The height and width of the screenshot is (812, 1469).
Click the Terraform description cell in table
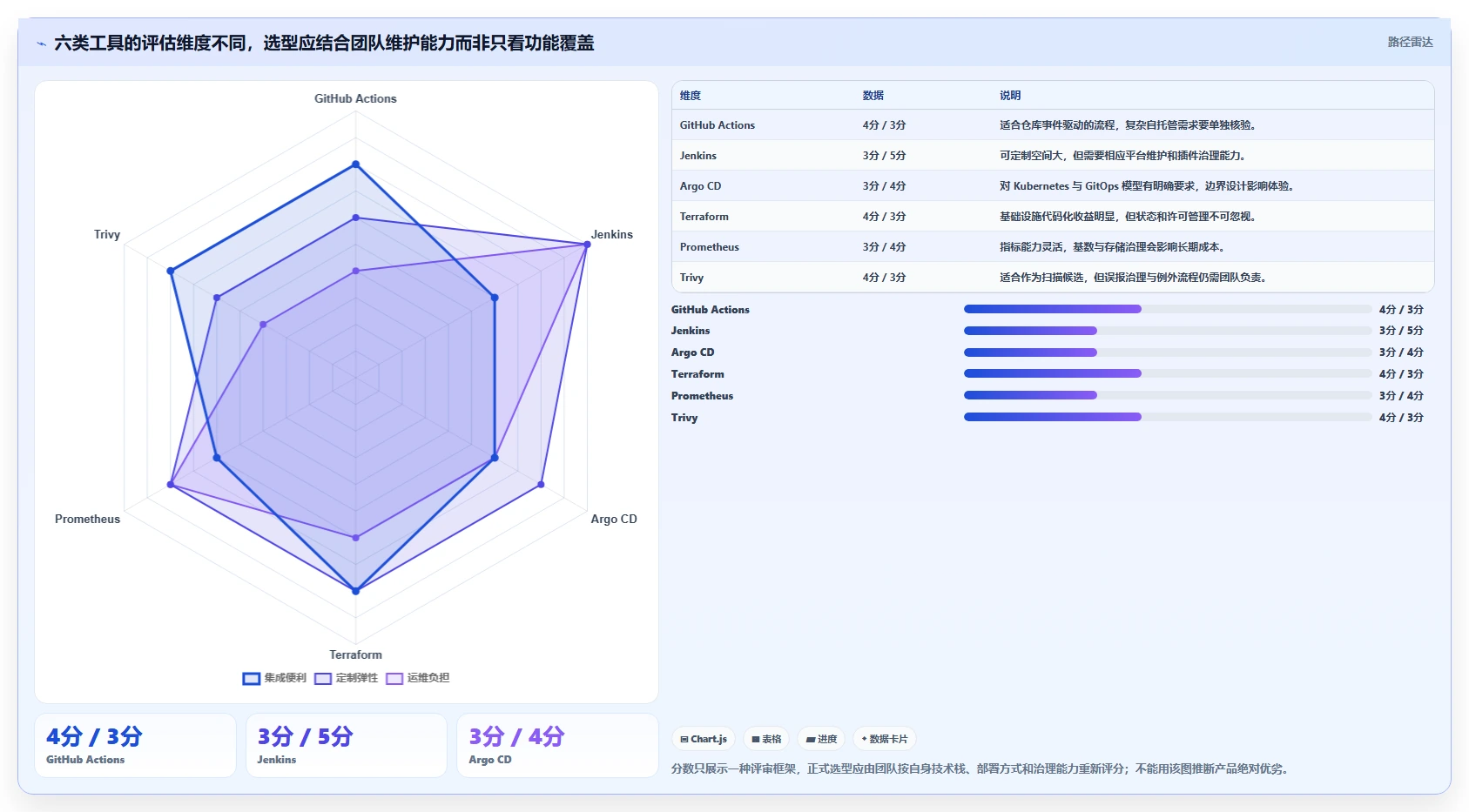point(1128,217)
